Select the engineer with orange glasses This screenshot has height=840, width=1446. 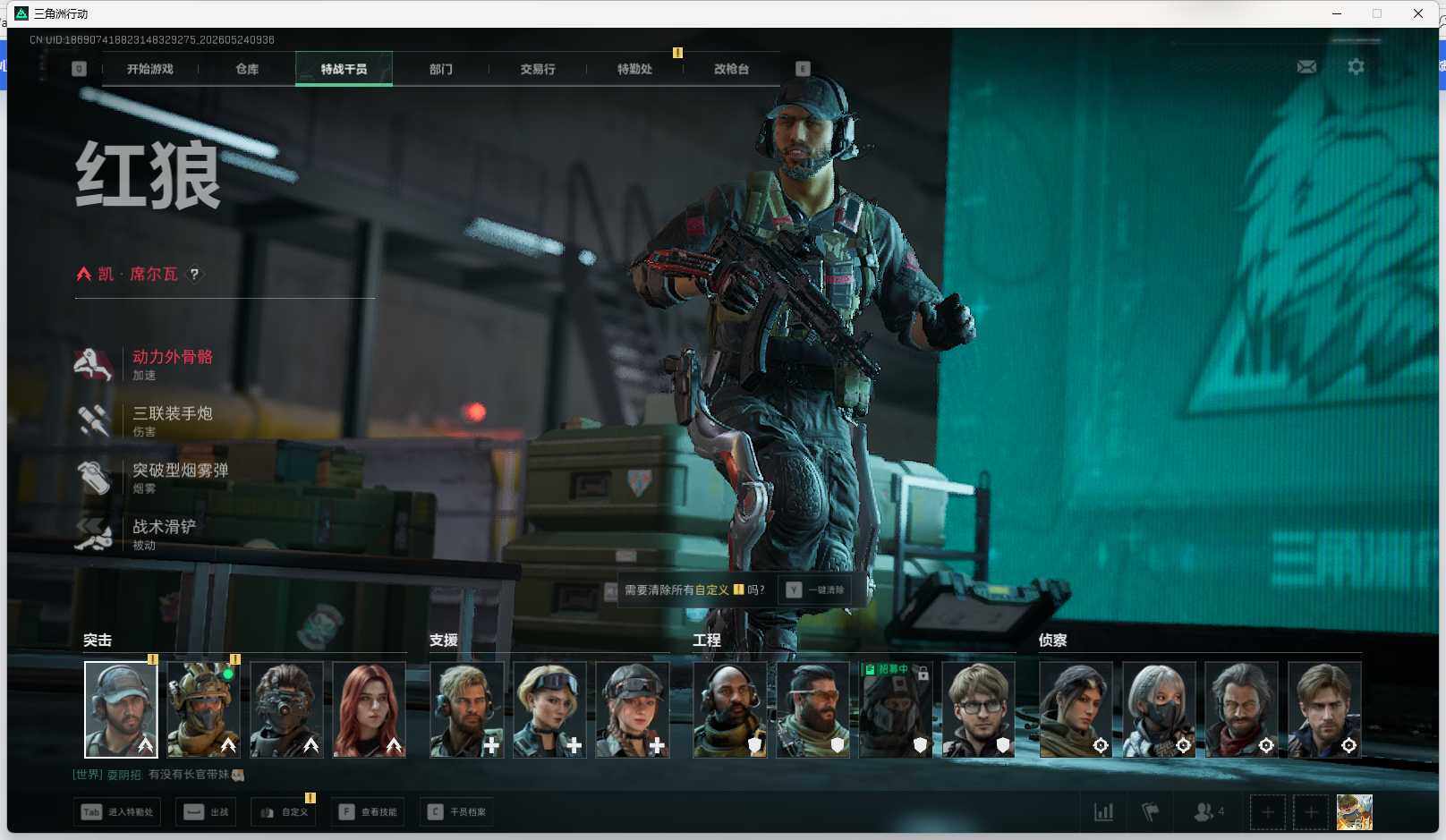pos(812,709)
